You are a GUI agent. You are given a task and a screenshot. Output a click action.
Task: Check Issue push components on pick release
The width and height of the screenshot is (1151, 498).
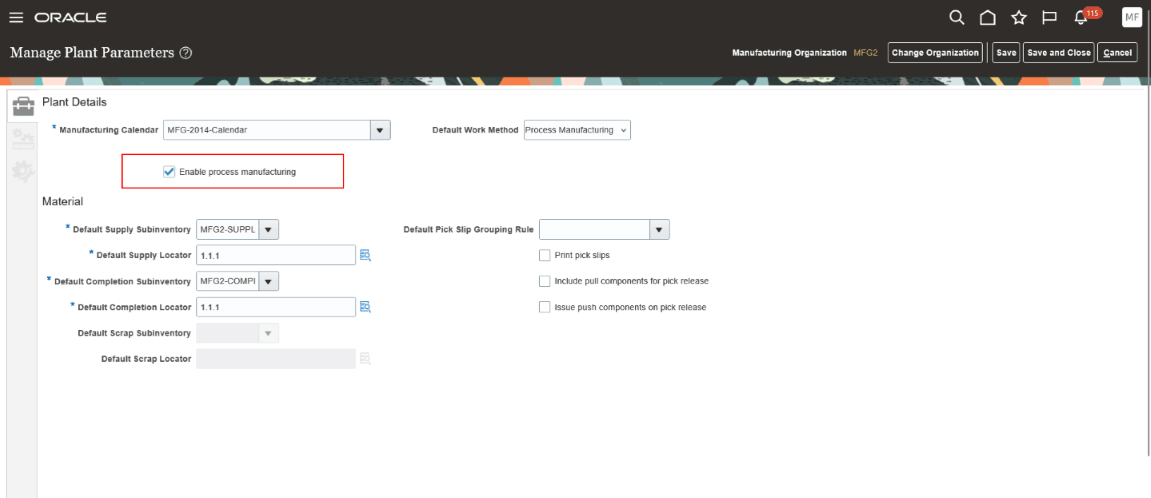(545, 307)
